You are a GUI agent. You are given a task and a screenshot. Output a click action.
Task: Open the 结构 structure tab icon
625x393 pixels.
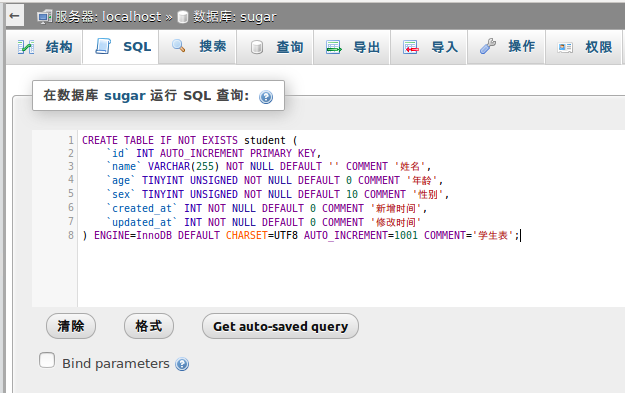pyautogui.click(x=26, y=47)
